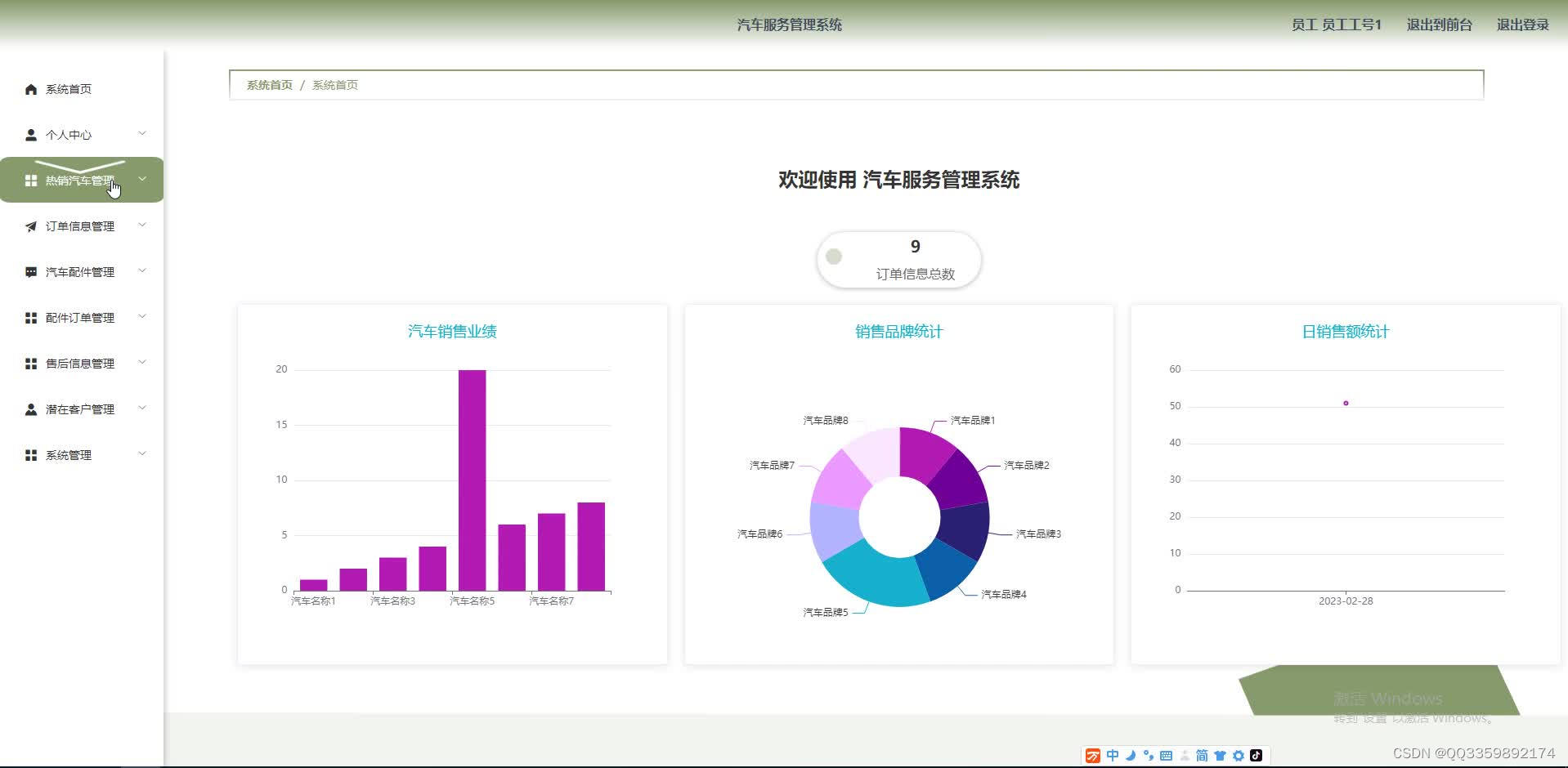Click 退出到前台 in the header
Viewport: 1568px width, 768px height.
point(1439,25)
